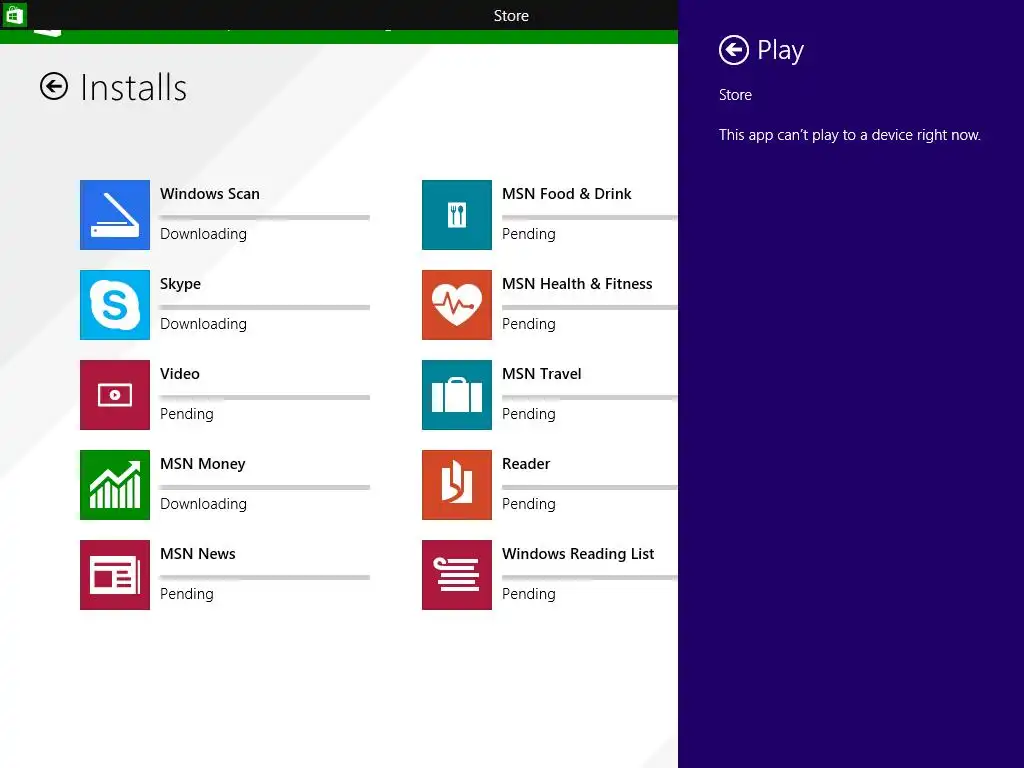The width and height of the screenshot is (1024, 768).
Task: Open the Windows Reading List icon
Action: pos(456,575)
